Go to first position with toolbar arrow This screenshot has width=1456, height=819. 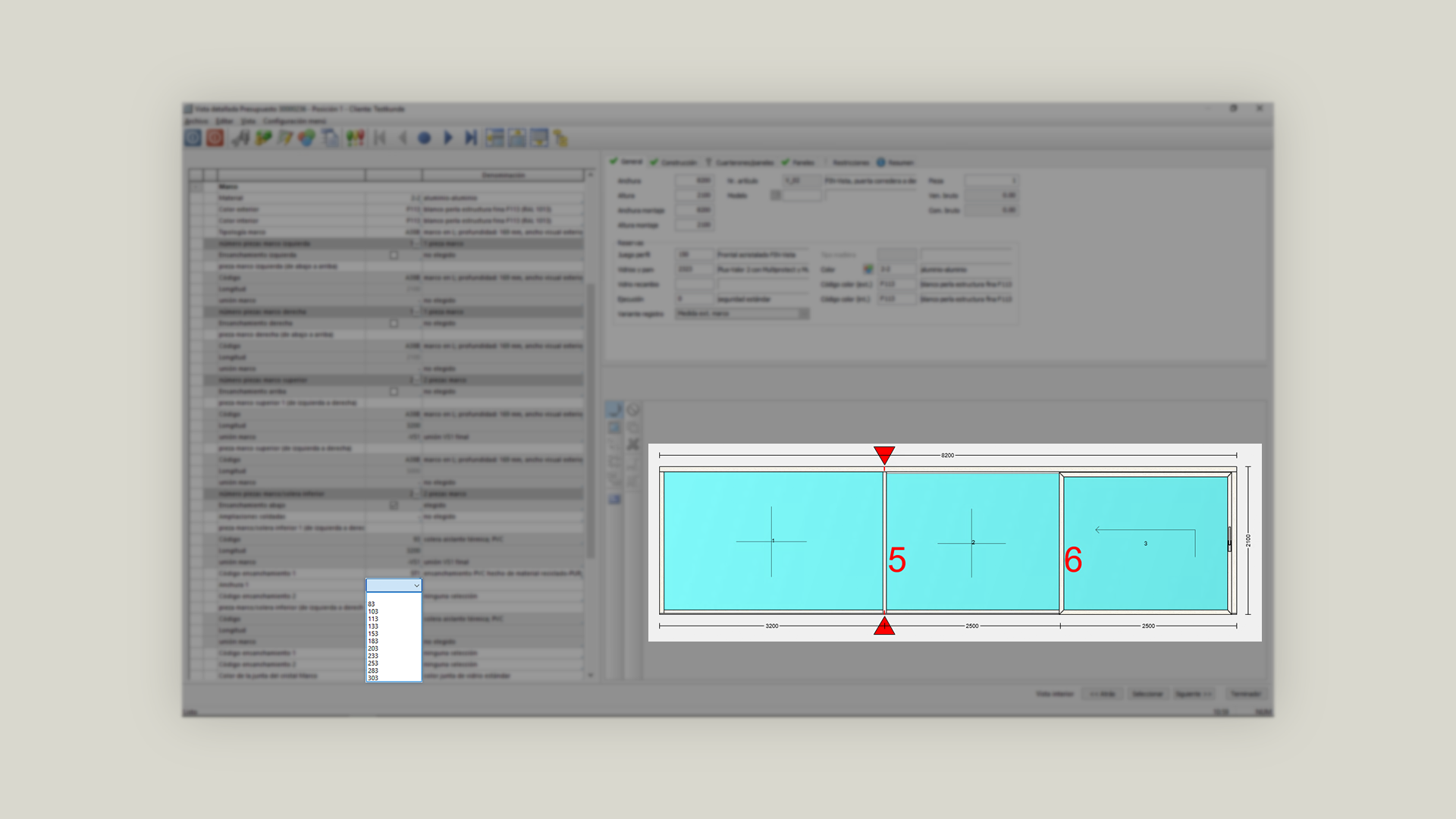click(x=381, y=138)
